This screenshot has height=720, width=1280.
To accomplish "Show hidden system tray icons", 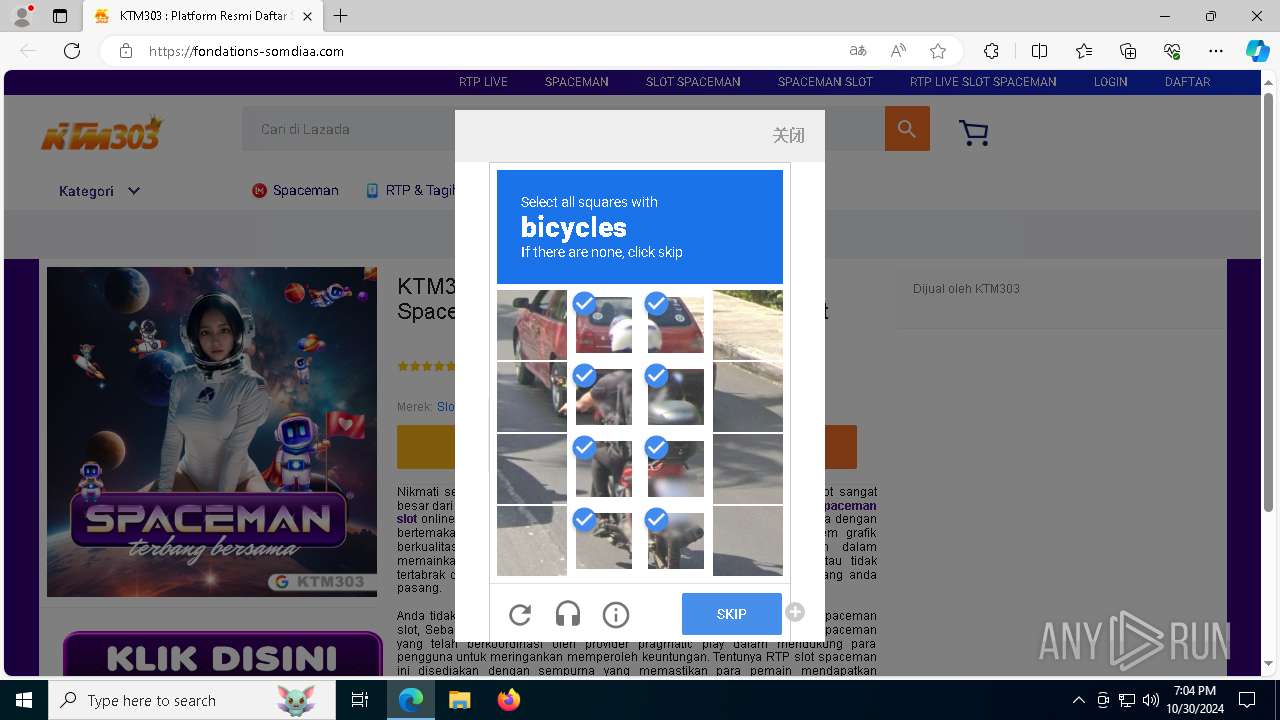I will [1078, 700].
